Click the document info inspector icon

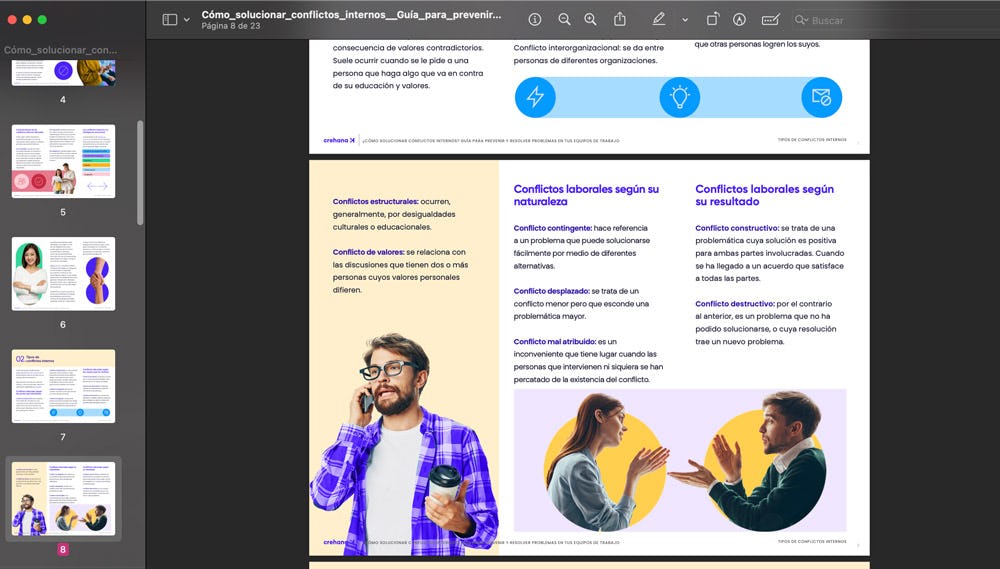[x=535, y=20]
